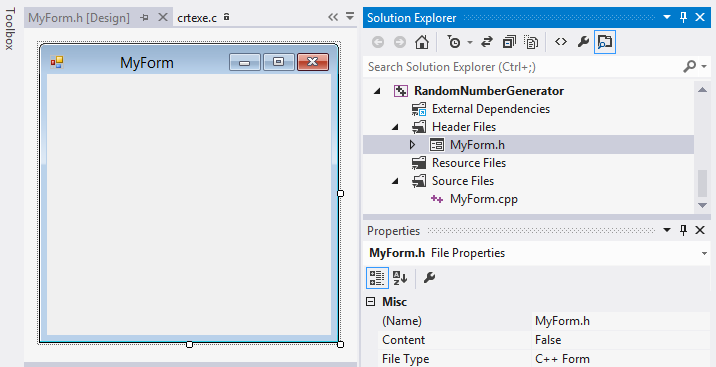
Task: Open the tab overflow chevrons
Action: coord(333,17)
